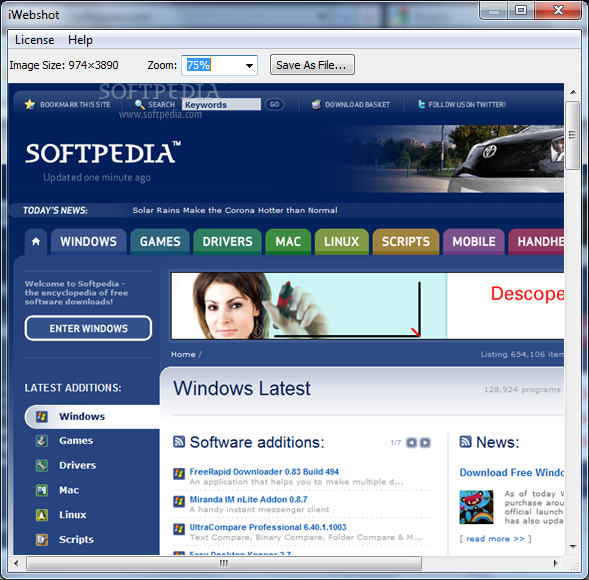The image size is (589, 580).
Task: Click the news article thumbnail image
Action: 476,507
